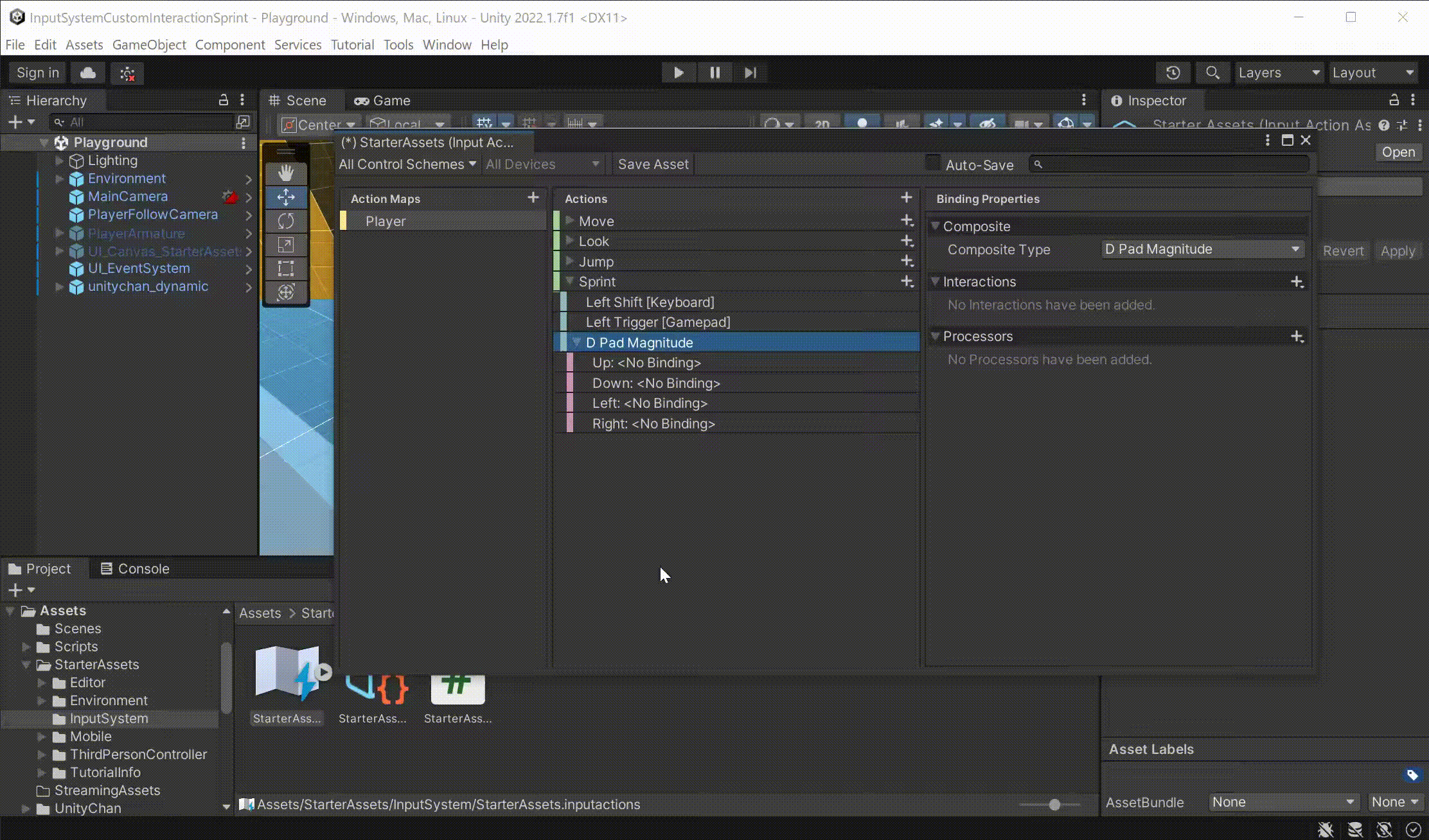1429x840 pixels.
Task: Click the Play button
Action: tap(679, 73)
